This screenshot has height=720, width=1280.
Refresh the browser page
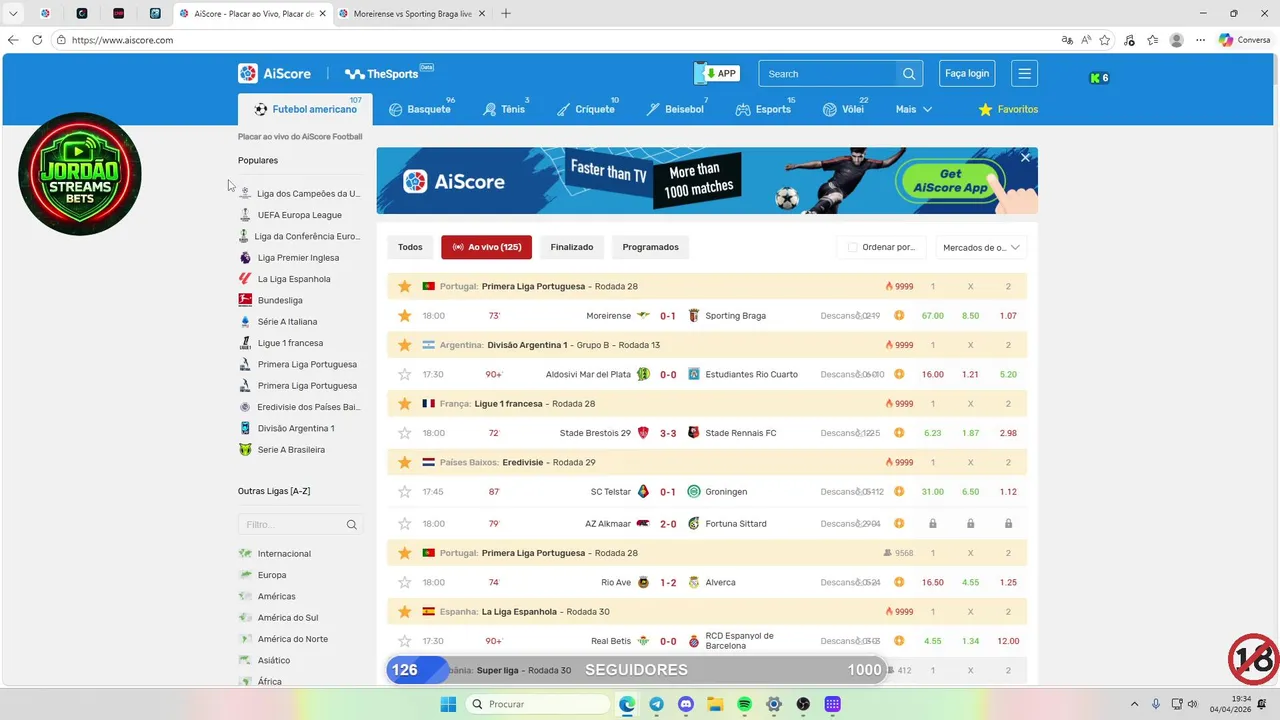click(37, 40)
